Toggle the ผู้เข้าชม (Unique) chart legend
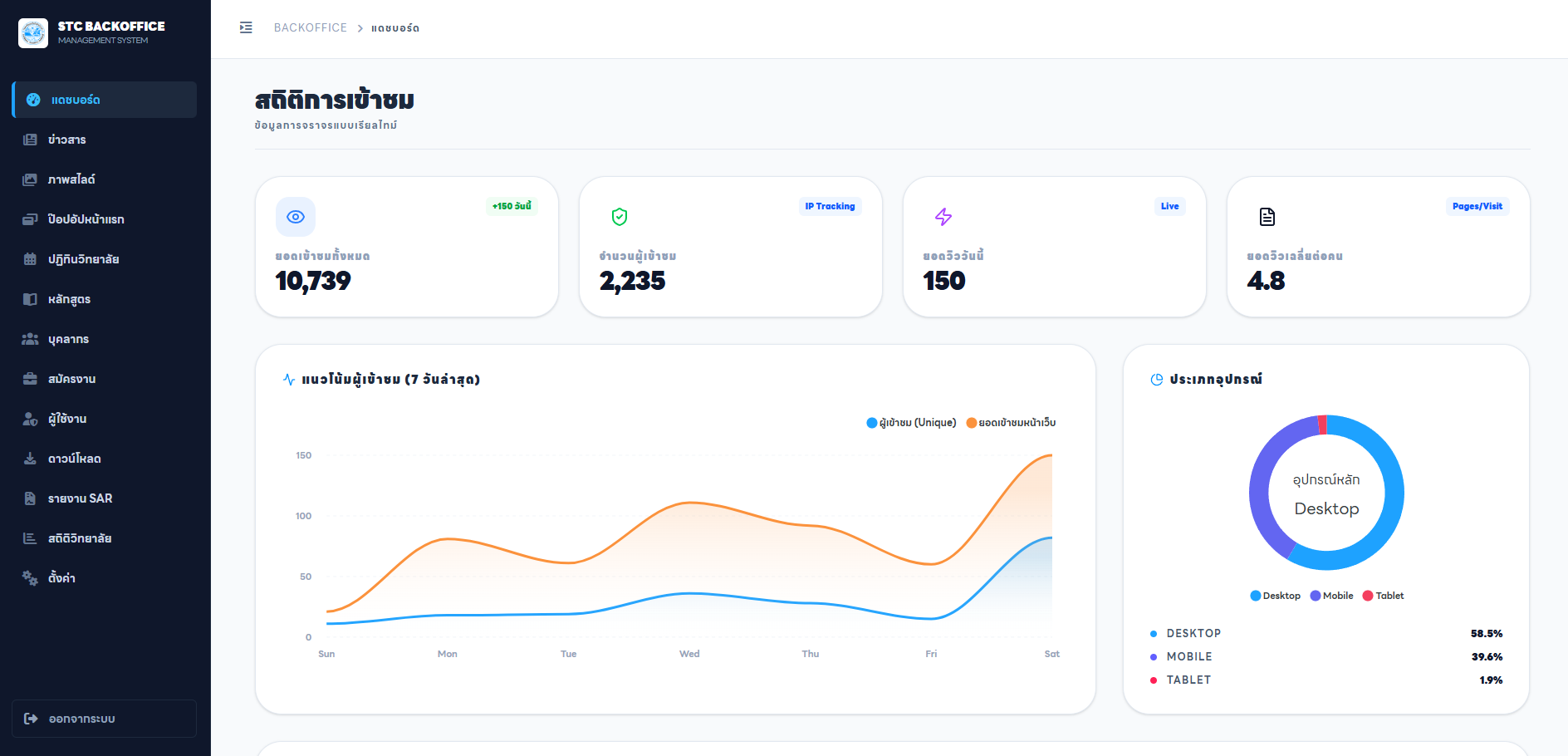 [x=911, y=423]
